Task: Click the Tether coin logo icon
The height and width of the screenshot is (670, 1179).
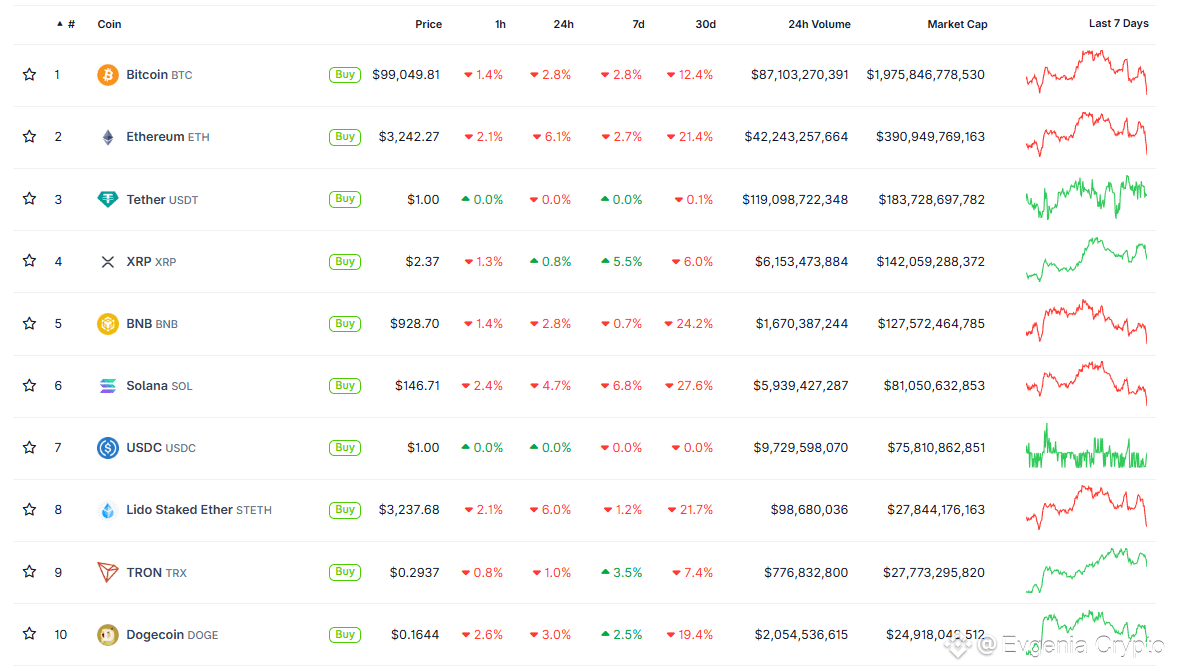Action: tap(108, 199)
